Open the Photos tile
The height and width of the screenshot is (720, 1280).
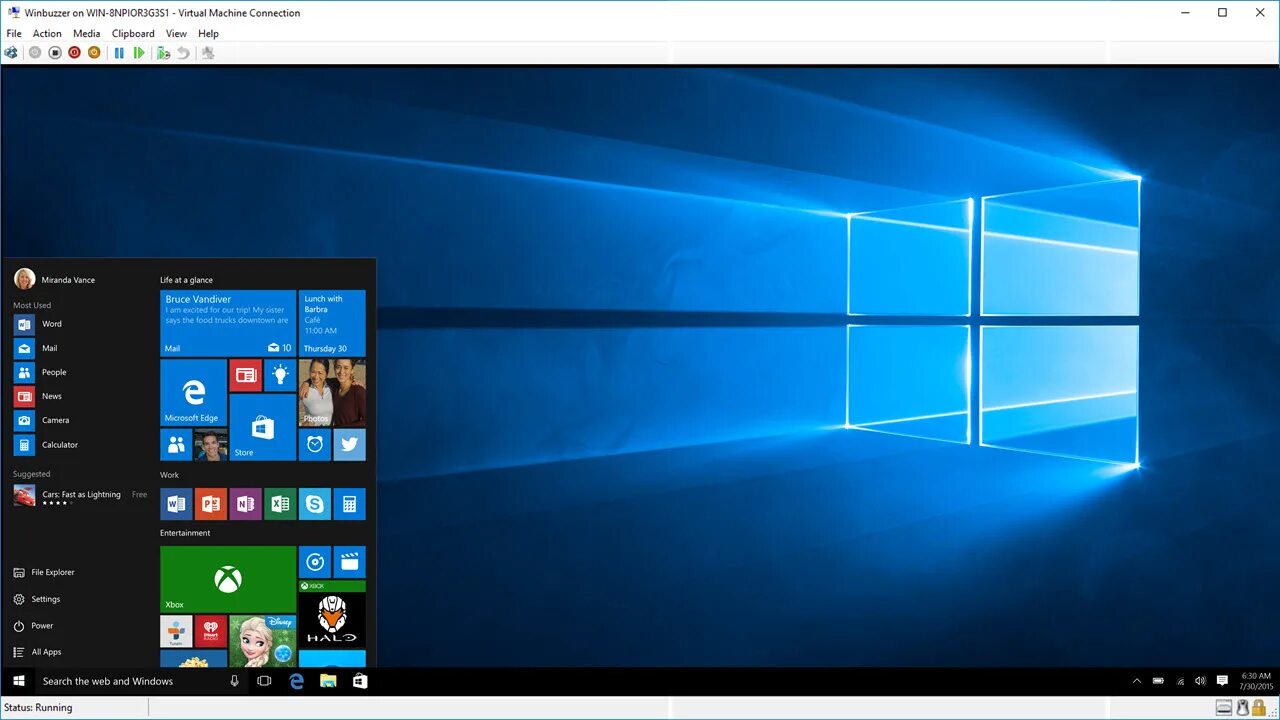pos(332,392)
